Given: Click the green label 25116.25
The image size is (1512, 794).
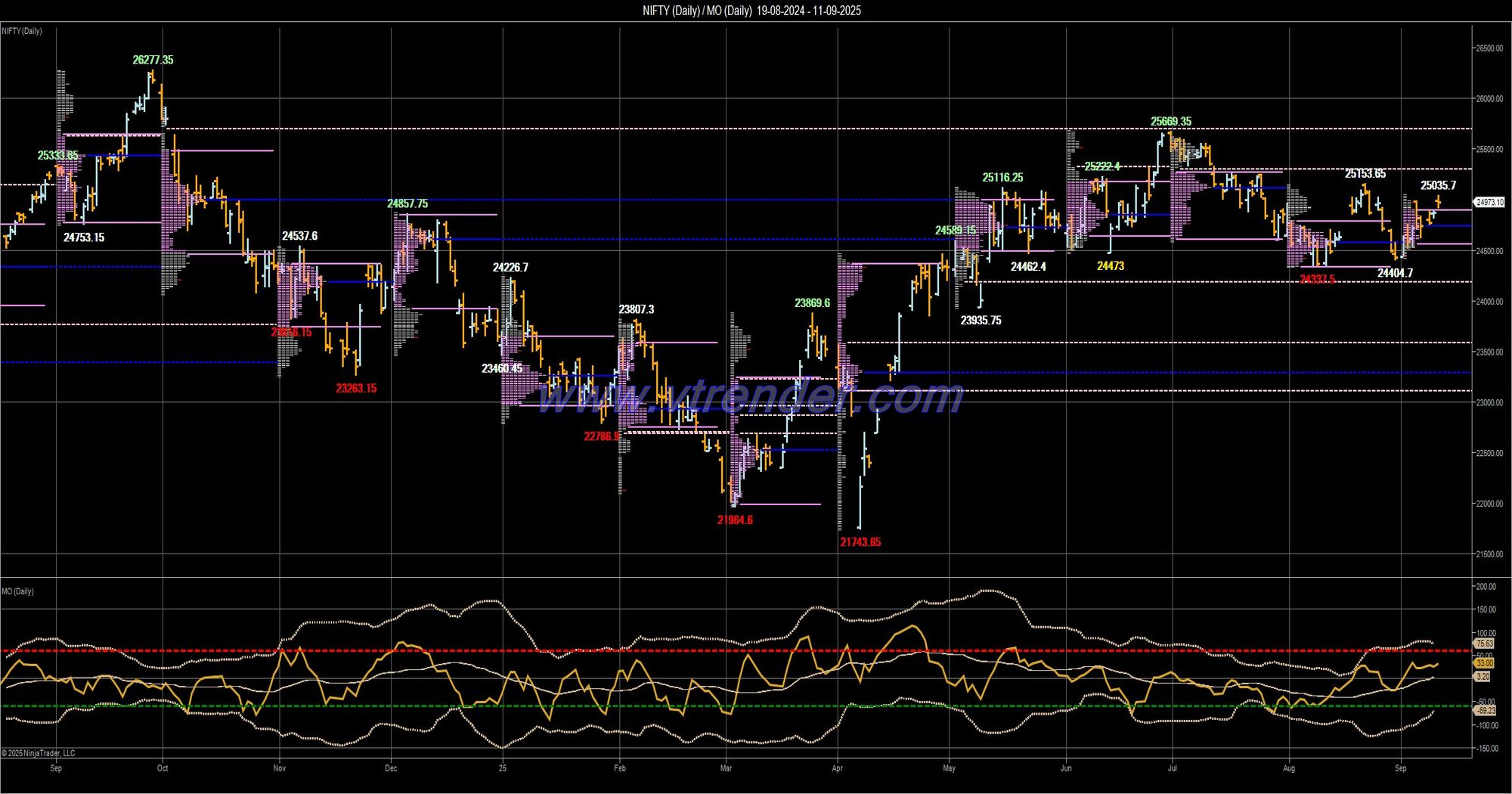Looking at the screenshot, I should pos(1002,178).
